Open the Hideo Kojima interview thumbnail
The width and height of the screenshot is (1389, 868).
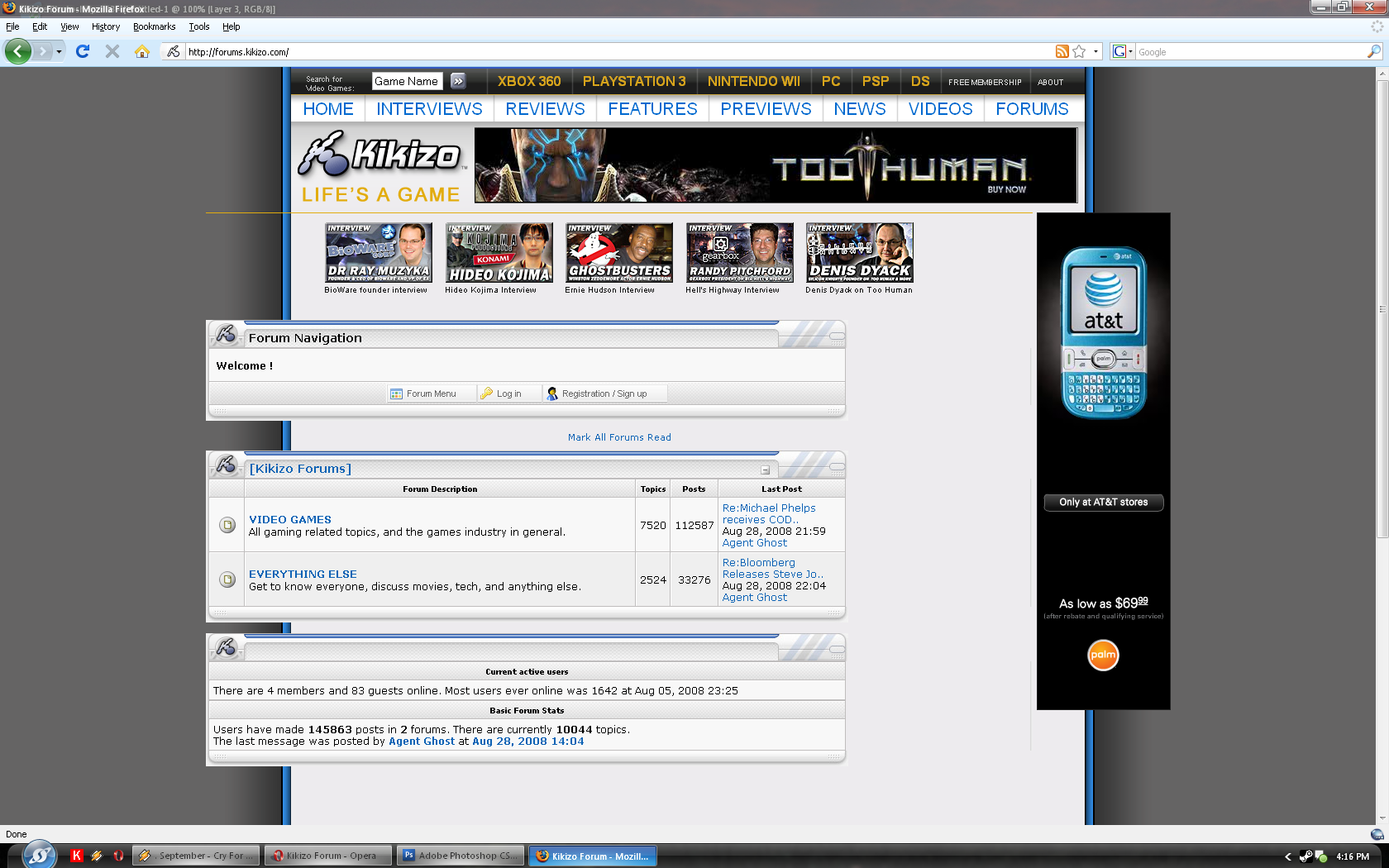[x=499, y=252]
